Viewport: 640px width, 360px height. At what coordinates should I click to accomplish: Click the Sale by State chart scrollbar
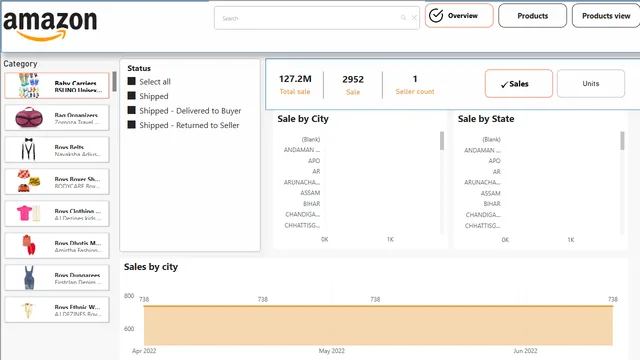click(x=622, y=141)
